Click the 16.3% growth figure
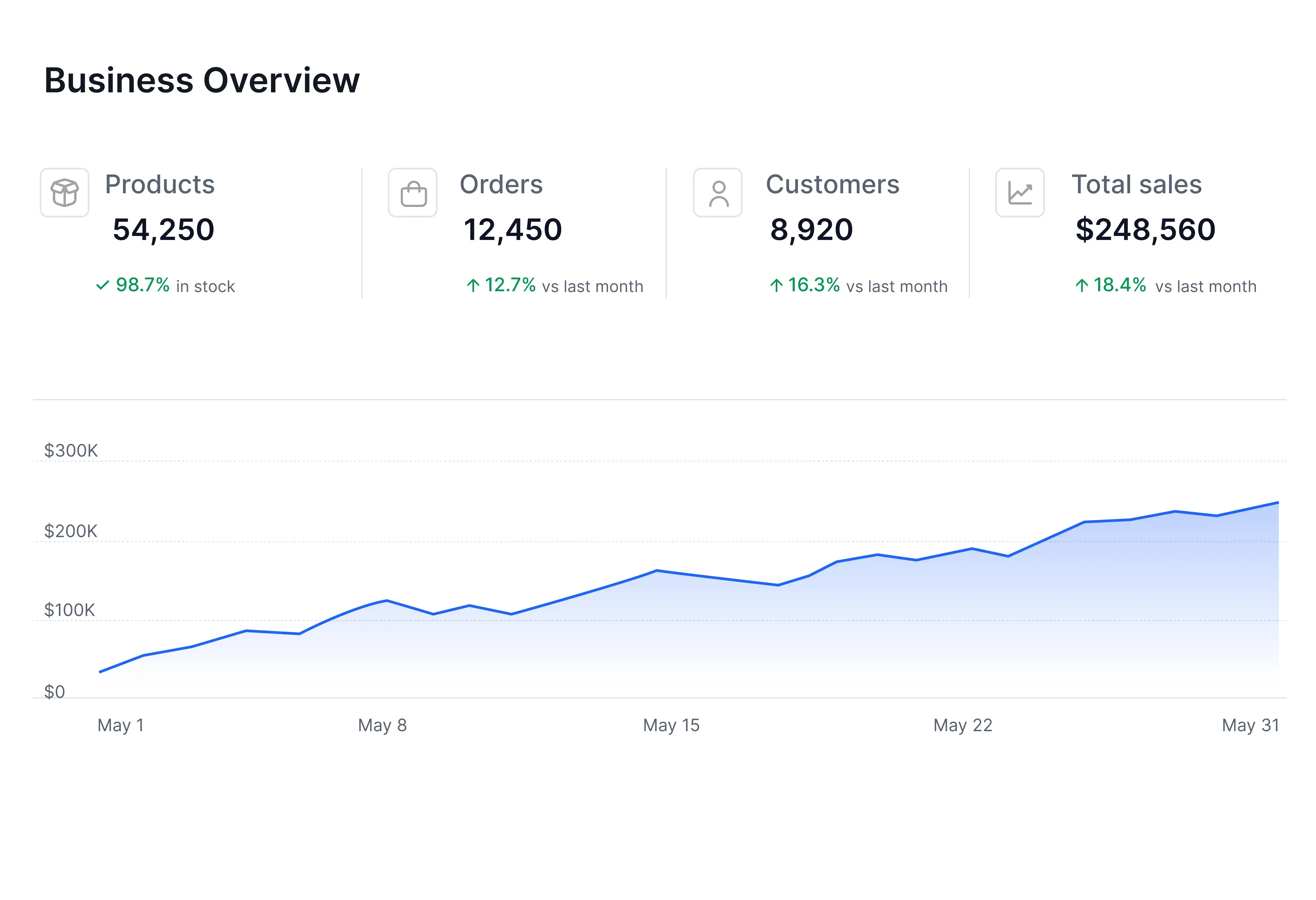The width and height of the screenshot is (1316, 900). (814, 285)
